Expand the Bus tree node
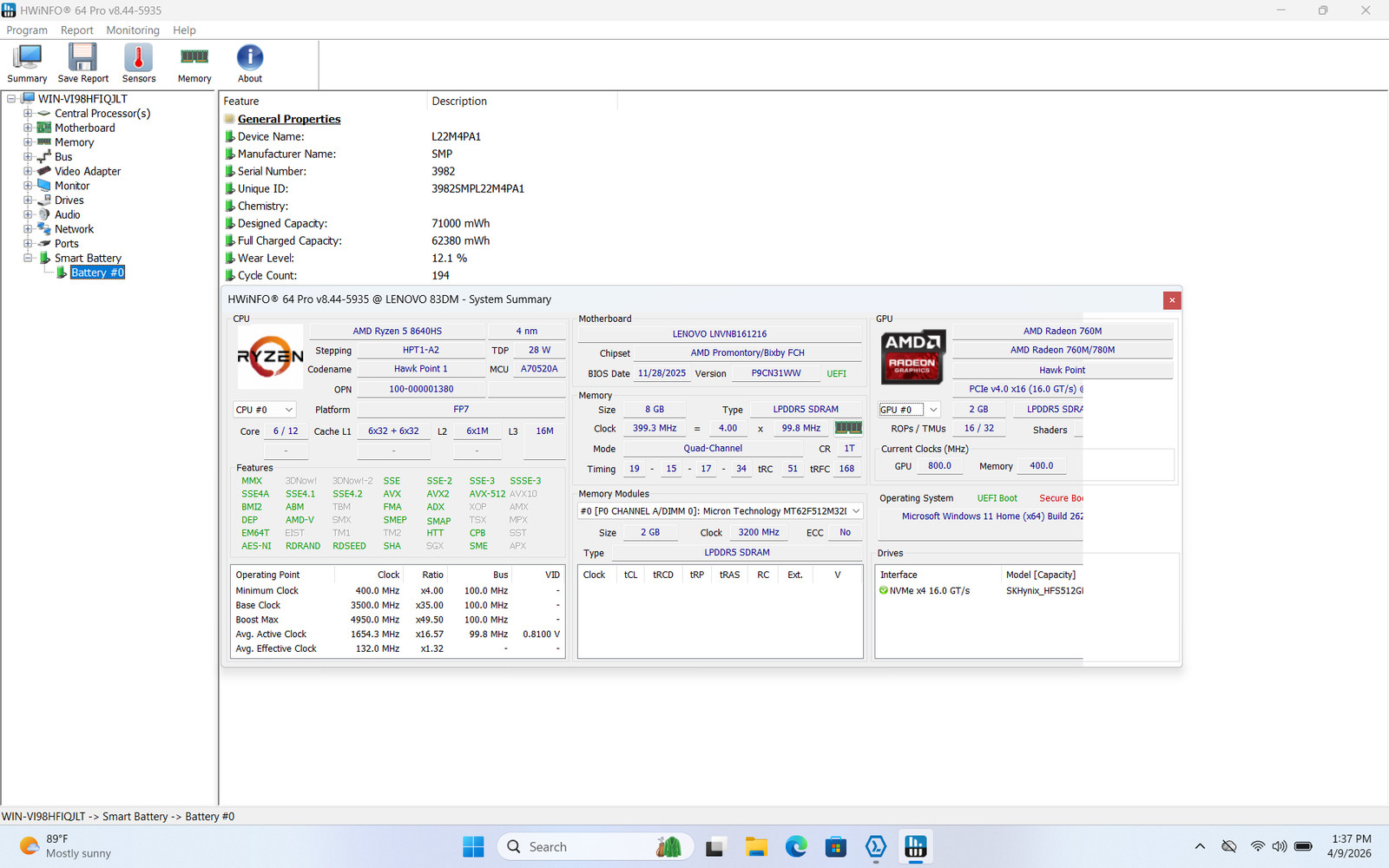Image resolution: width=1389 pixels, height=868 pixels. tap(28, 157)
